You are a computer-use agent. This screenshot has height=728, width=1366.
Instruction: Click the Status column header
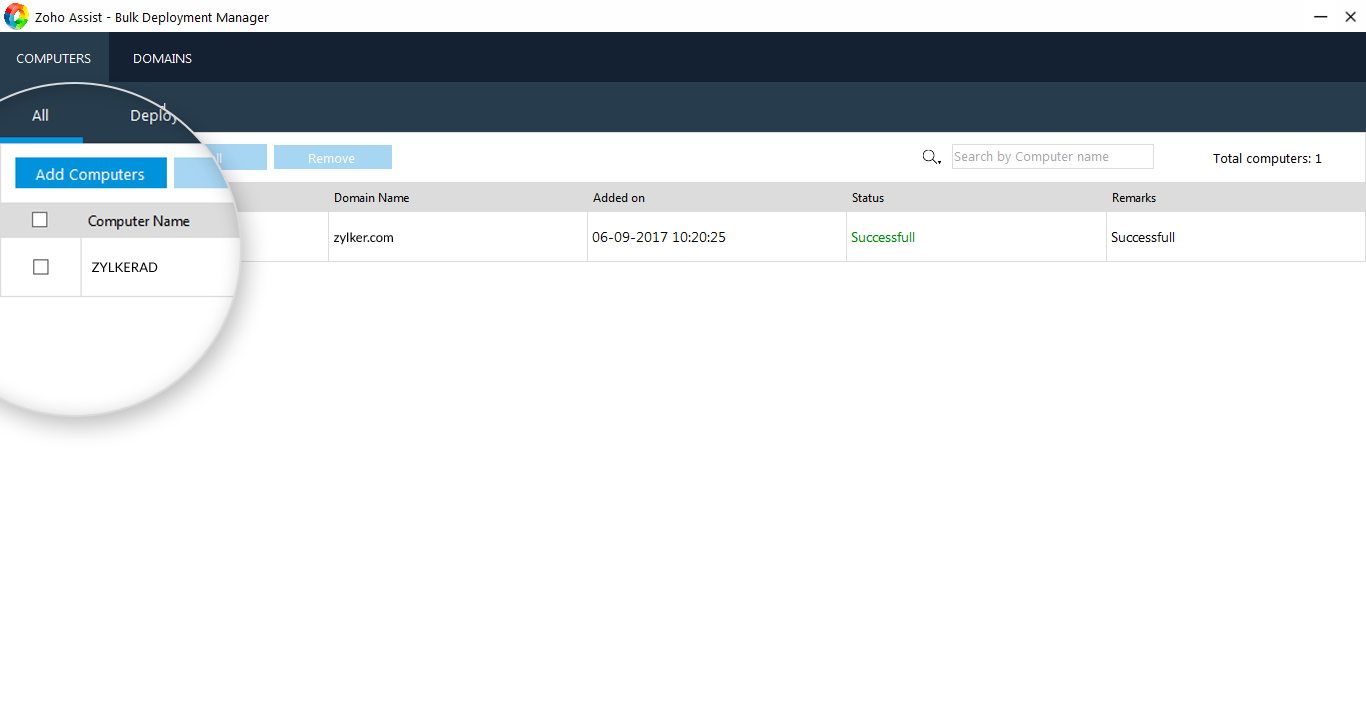(x=867, y=198)
